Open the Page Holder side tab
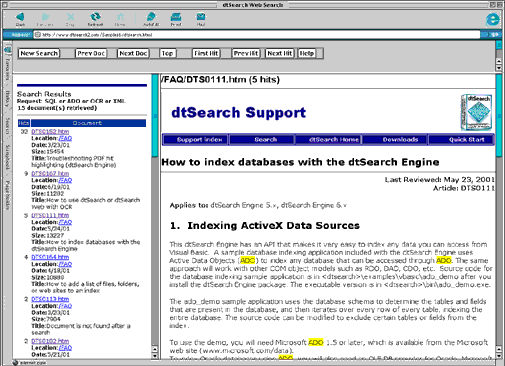The height and width of the screenshot is (366, 505). 7,195
